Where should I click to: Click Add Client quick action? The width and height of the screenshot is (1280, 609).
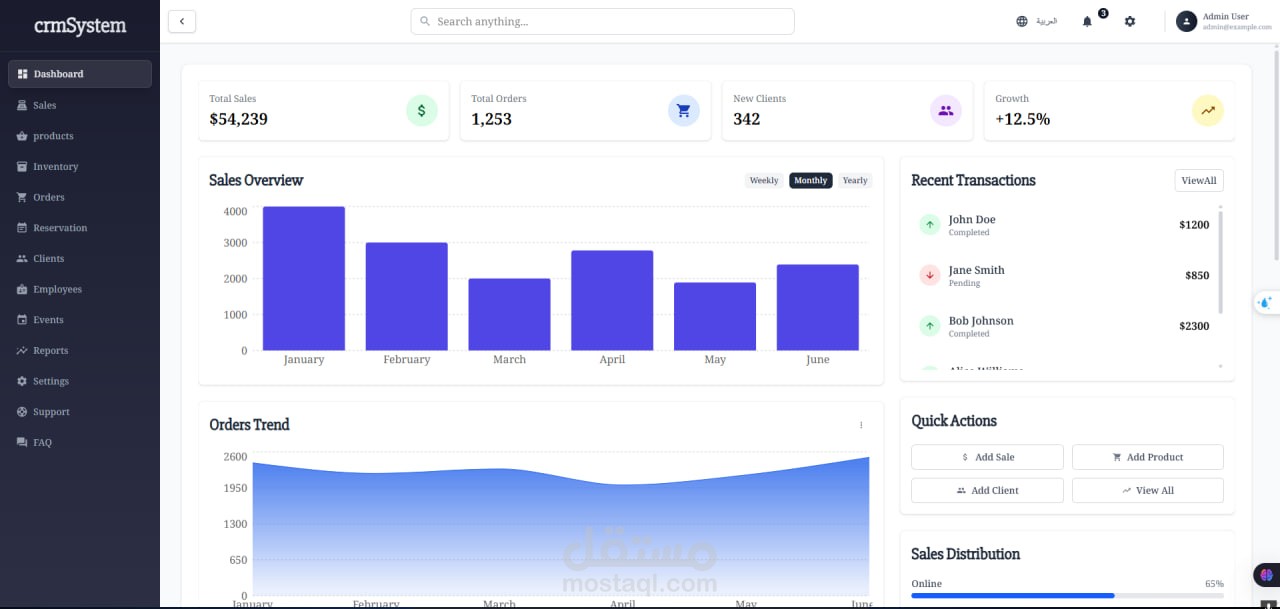pos(987,490)
